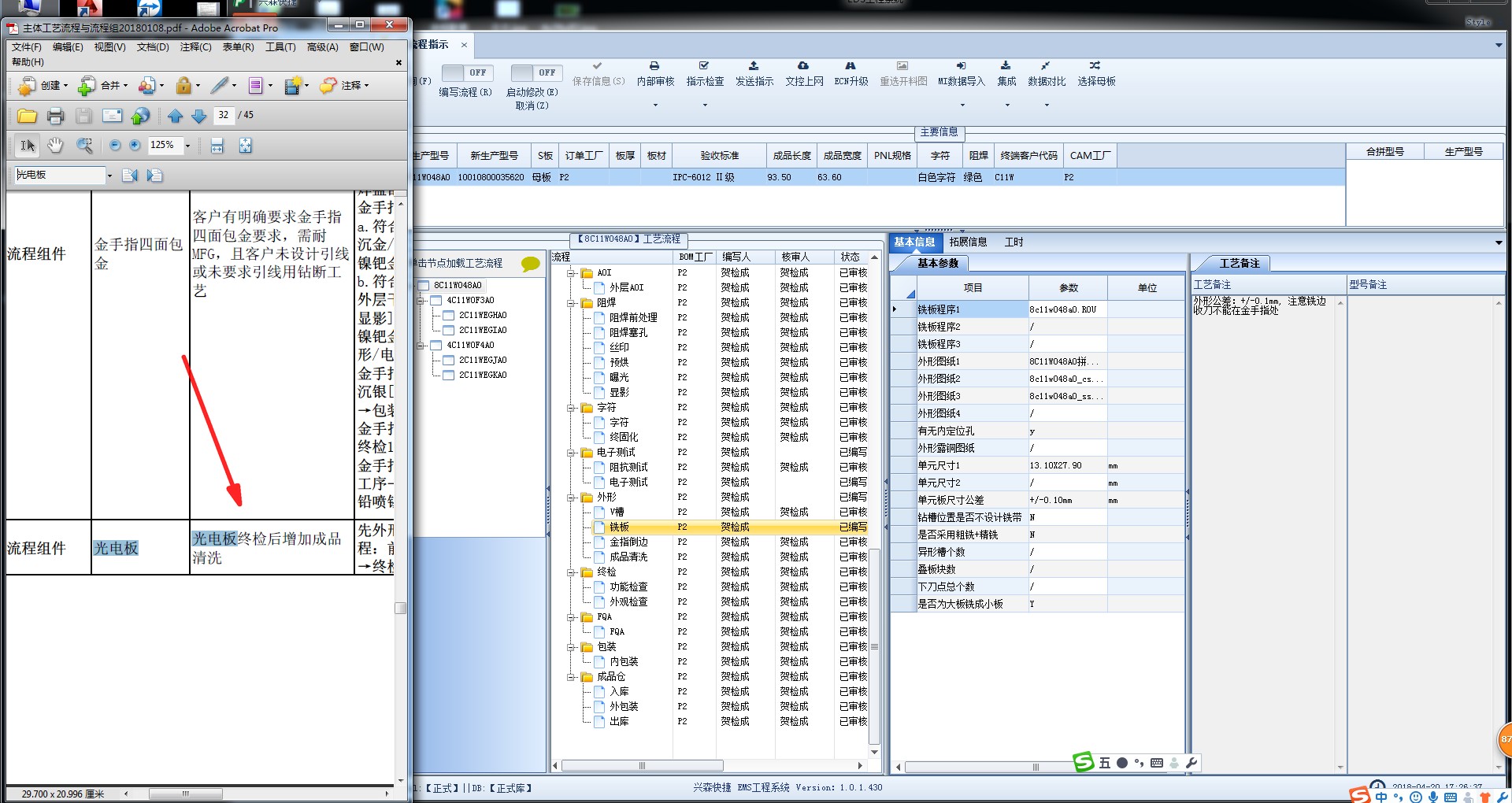Screen dimensions: 1512x803
Task: Open the 帮助(H) menu in Acrobat
Action: 28,62
